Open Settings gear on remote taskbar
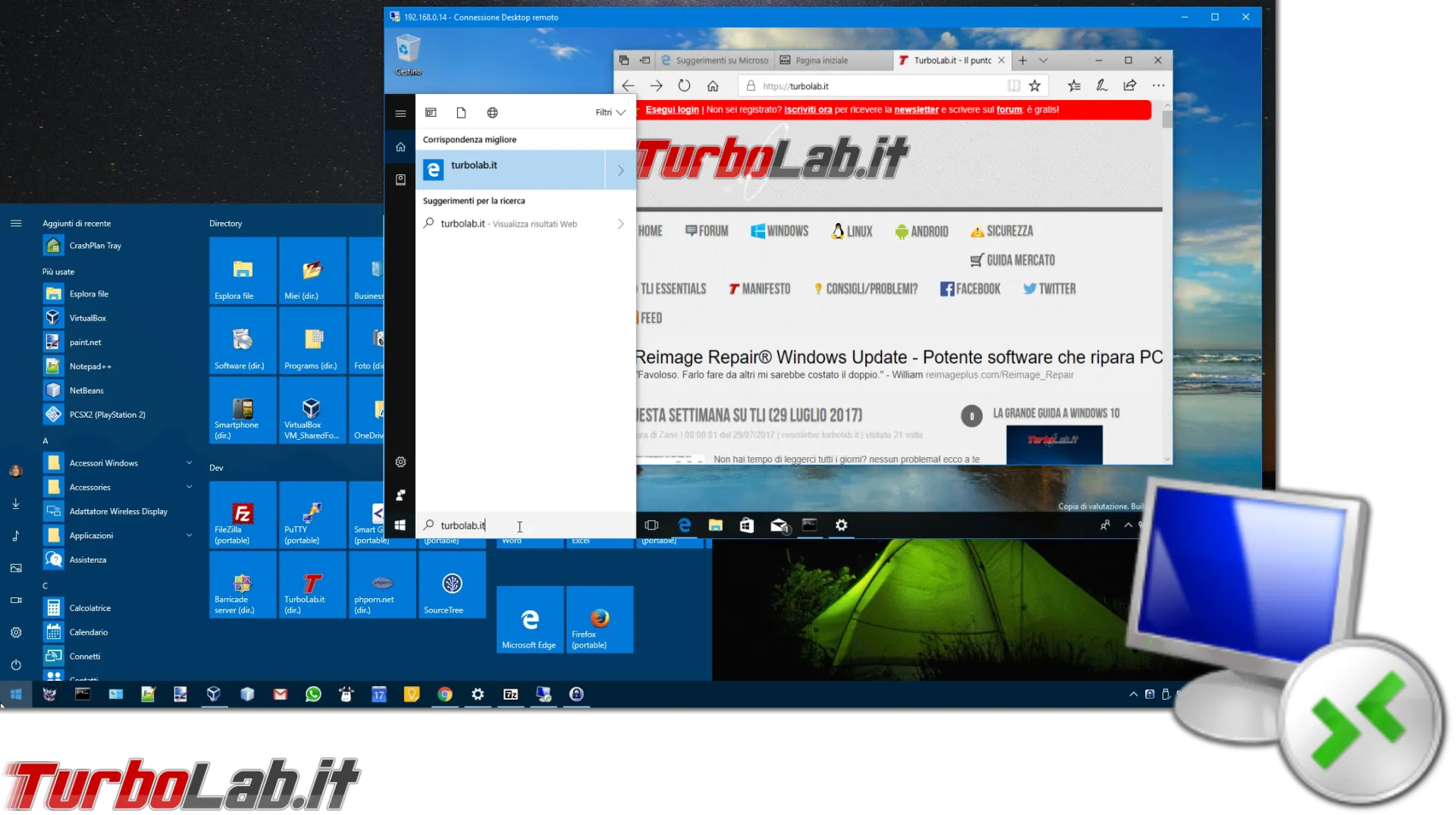This screenshot has width=1456, height=815. click(841, 525)
